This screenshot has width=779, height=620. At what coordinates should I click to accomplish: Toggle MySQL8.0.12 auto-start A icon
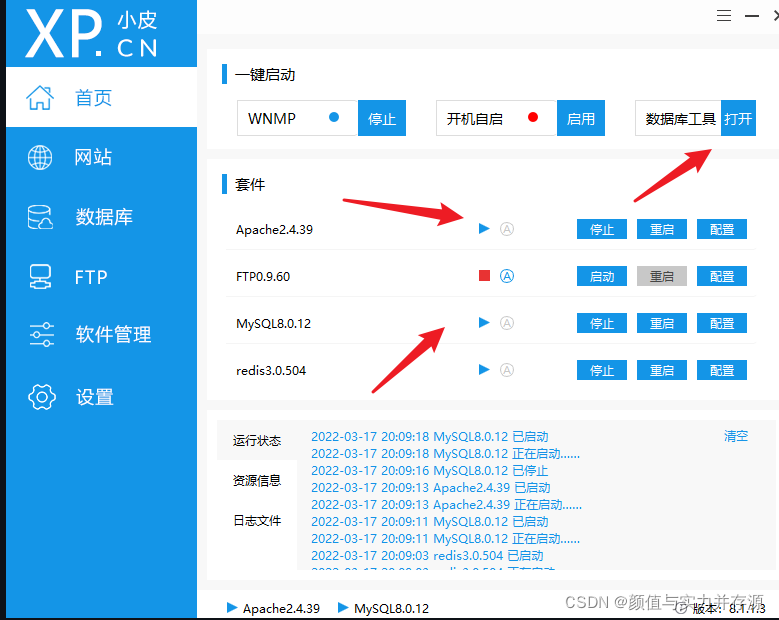(x=507, y=323)
